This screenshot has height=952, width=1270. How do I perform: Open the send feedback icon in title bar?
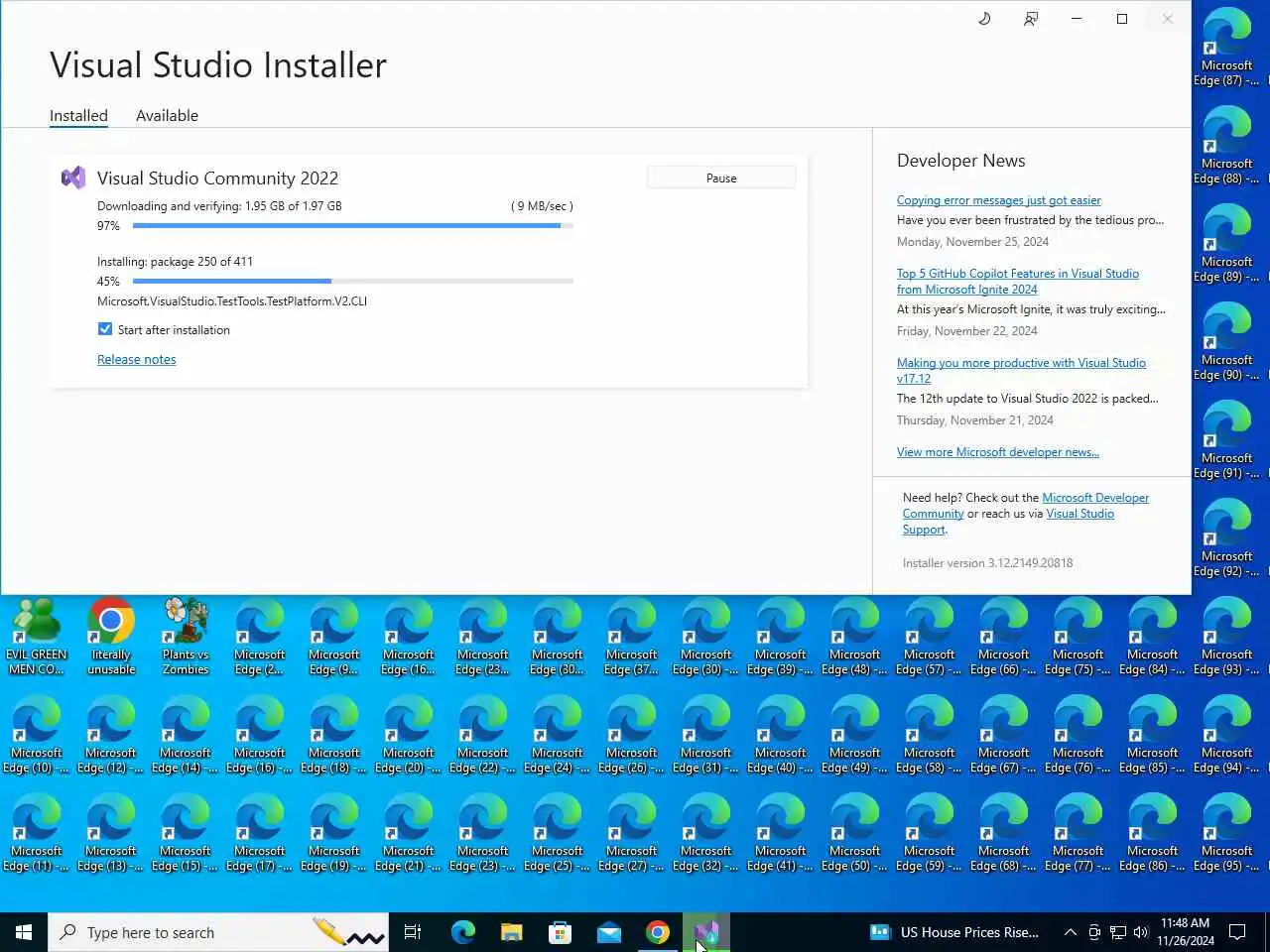click(1031, 19)
